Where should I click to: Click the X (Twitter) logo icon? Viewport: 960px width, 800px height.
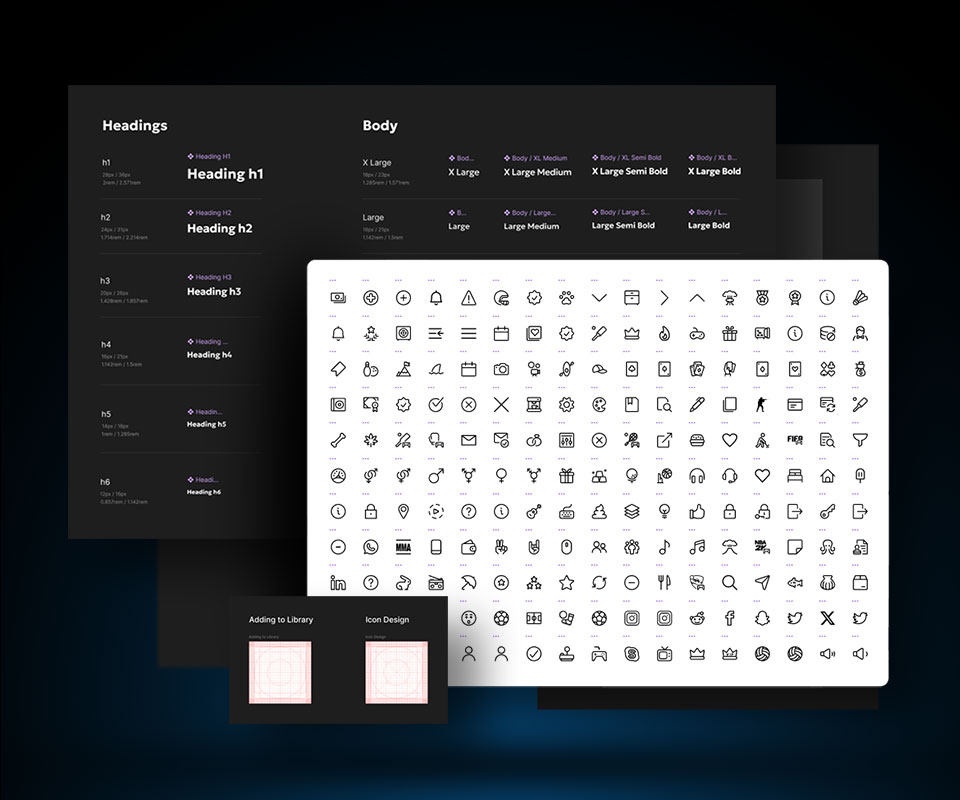826,619
